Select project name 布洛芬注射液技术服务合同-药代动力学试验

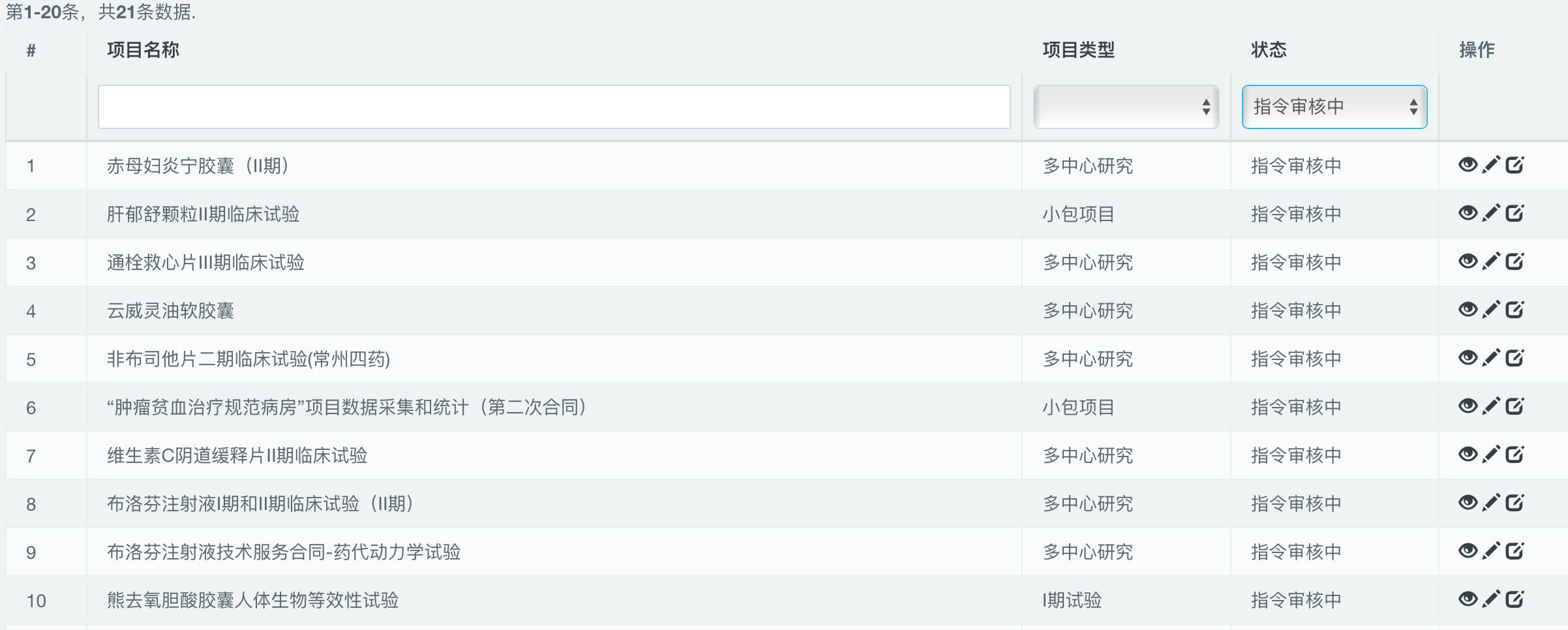coord(284,552)
